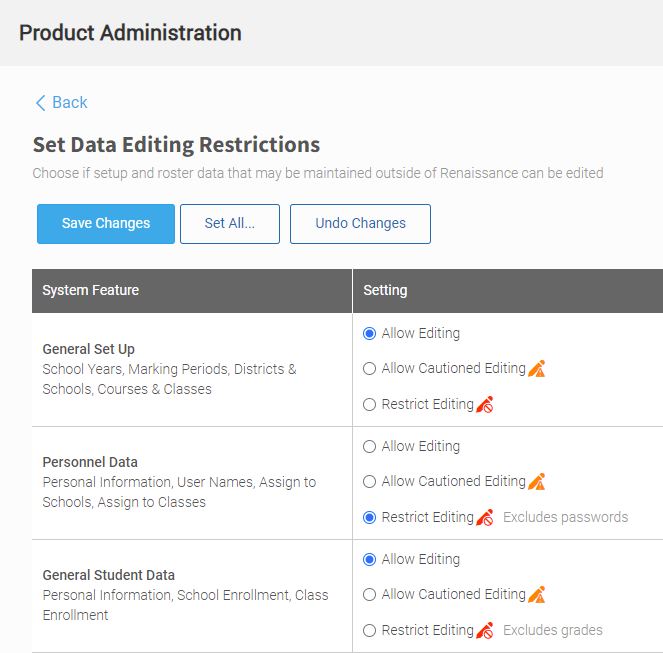Click caution pencil icon in General Student Data row
This screenshot has width=663, height=653.
click(x=537, y=594)
